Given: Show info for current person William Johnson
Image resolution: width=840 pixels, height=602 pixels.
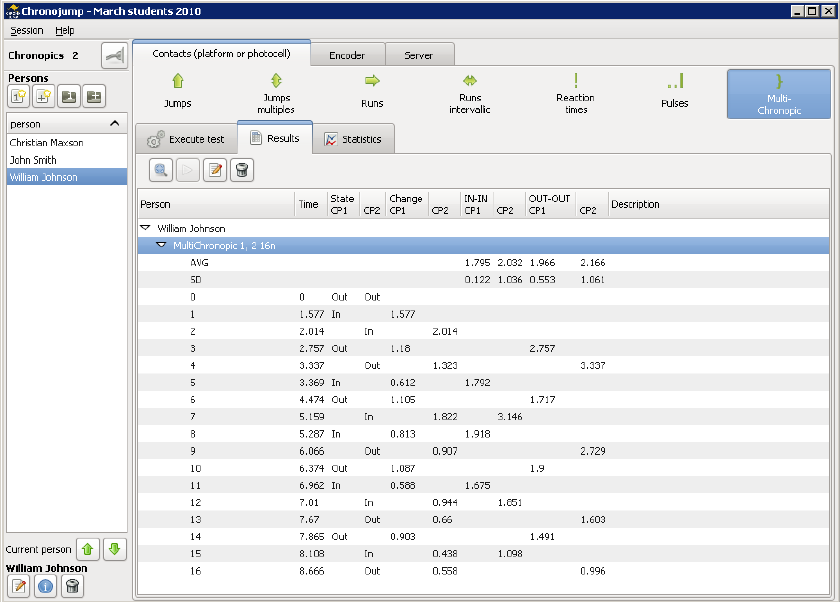Looking at the screenshot, I should point(45,587).
